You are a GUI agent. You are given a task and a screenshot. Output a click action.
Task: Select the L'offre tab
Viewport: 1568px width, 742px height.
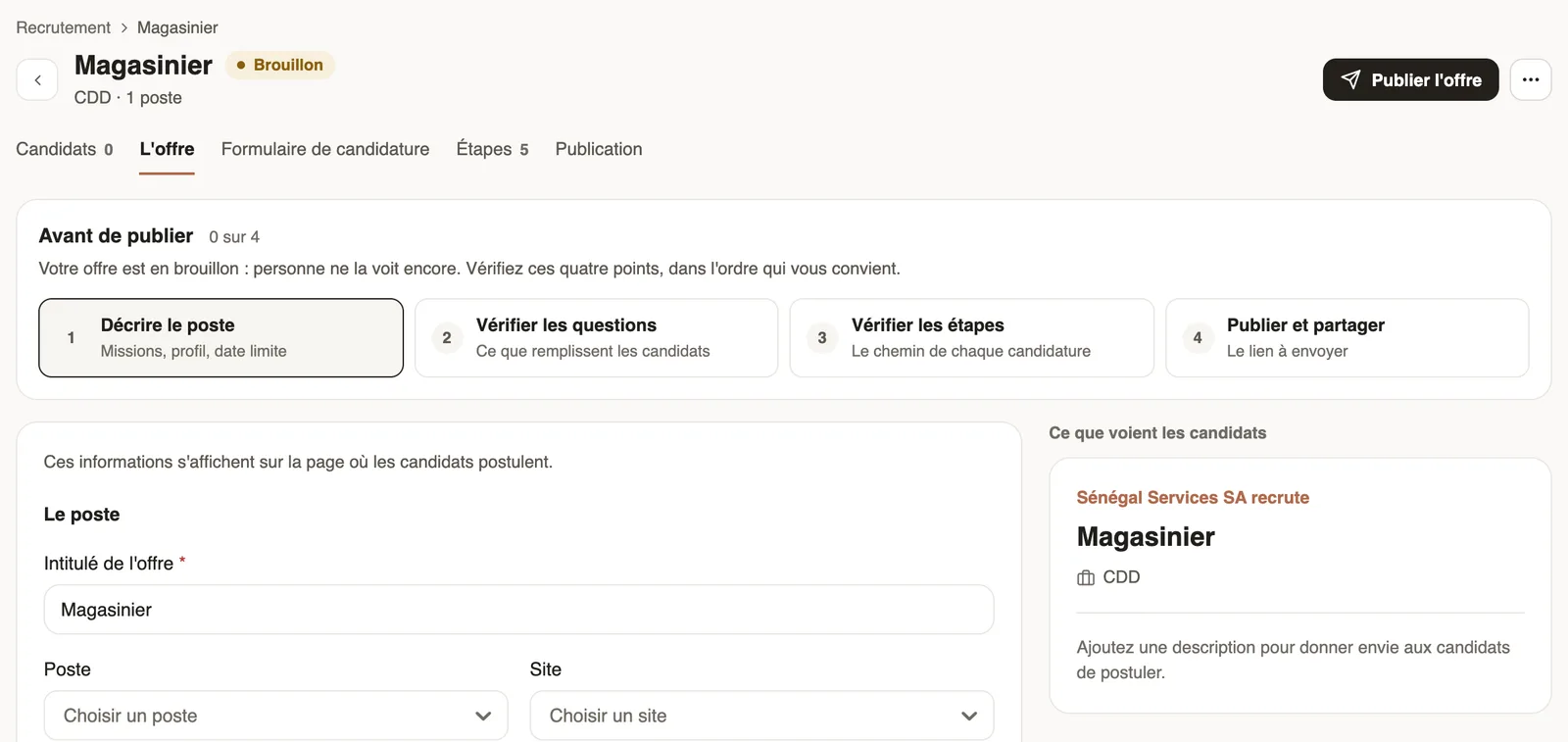(167, 149)
